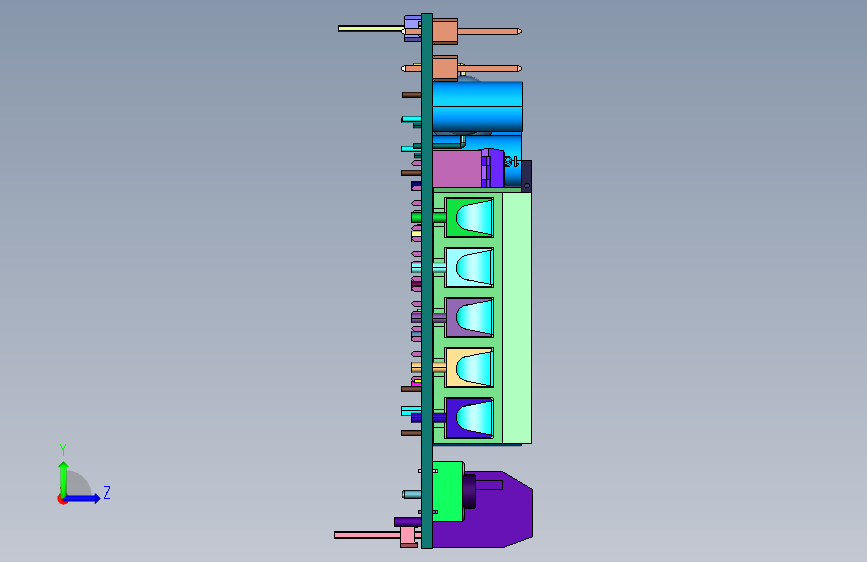This screenshot has height=562, width=867.
Task: Click the blue Z axis arrow of the triad
Action: [83, 498]
